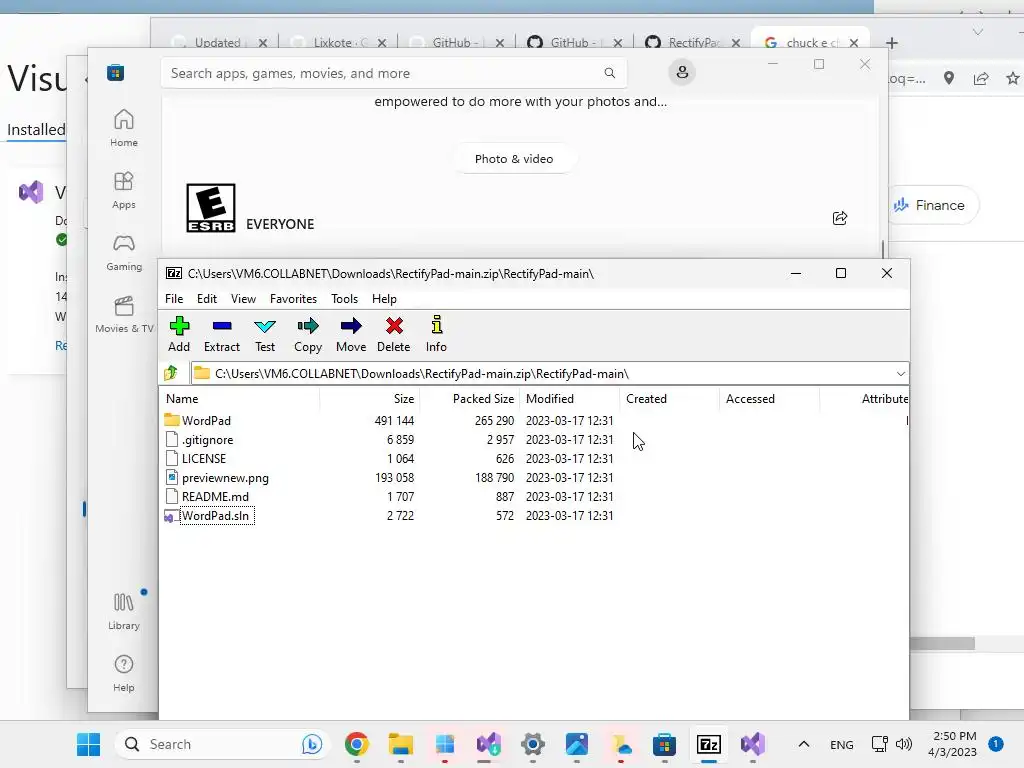Open Gaming section in Microsoft Store
Image resolution: width=1024 pixels, height=768 pixels.
coord(123,252)
